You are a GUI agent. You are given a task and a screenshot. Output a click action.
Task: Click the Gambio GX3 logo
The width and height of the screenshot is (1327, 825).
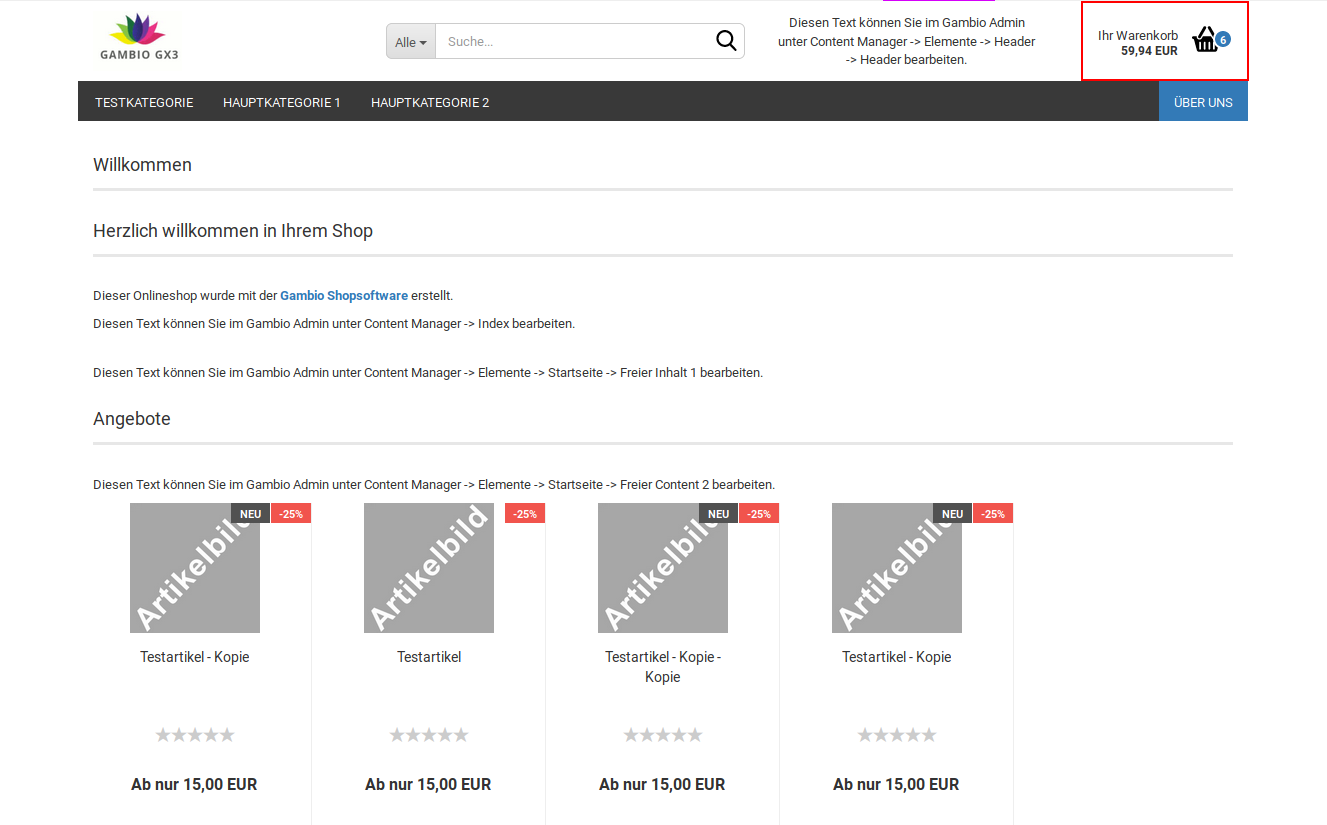click(139, 38)
